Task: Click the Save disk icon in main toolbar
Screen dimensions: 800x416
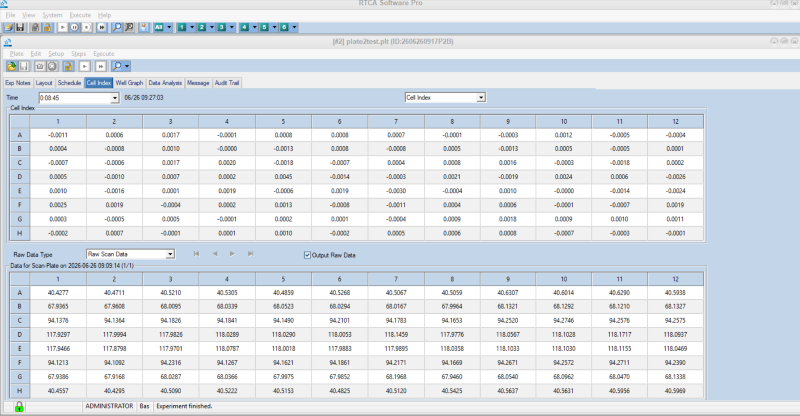Action: tap(20, 27)
